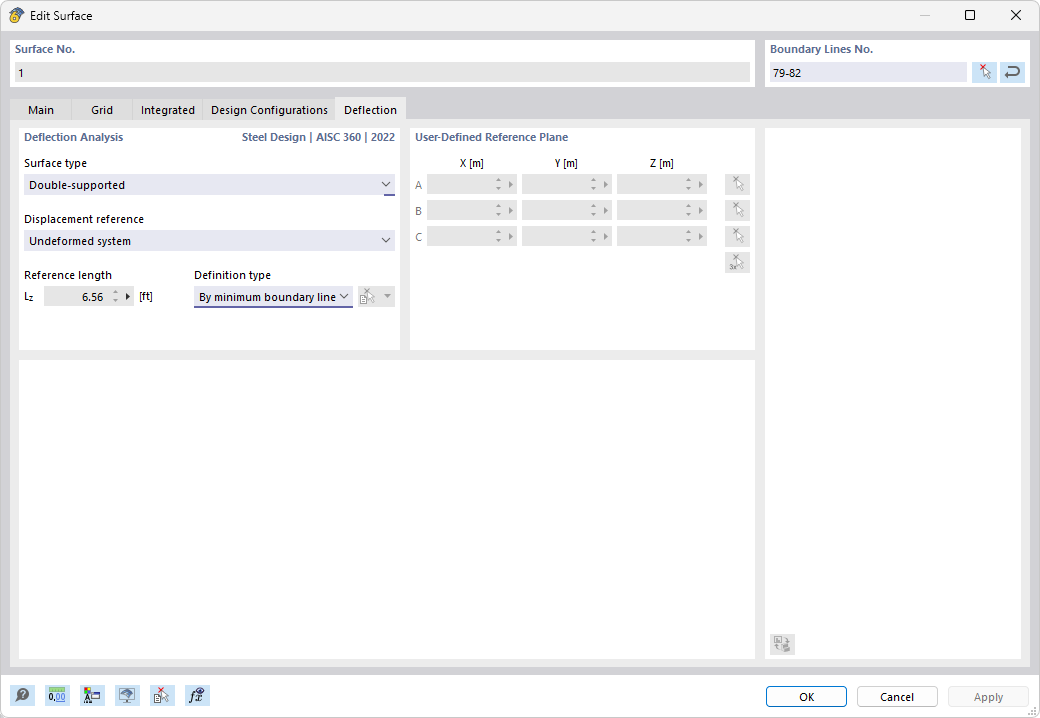Viewport: 1040px width, 718px height.
Task: Click inside the Surface No. field
Action: pyautogui.click(x=380, y=71)
